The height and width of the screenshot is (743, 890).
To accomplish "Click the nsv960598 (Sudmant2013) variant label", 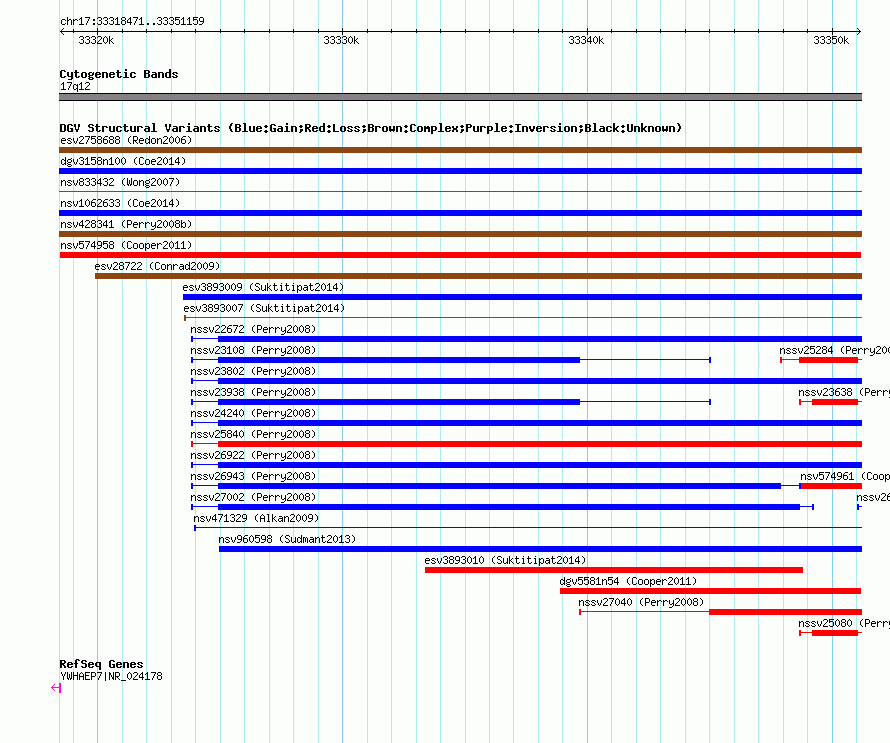I will point(287,539).
